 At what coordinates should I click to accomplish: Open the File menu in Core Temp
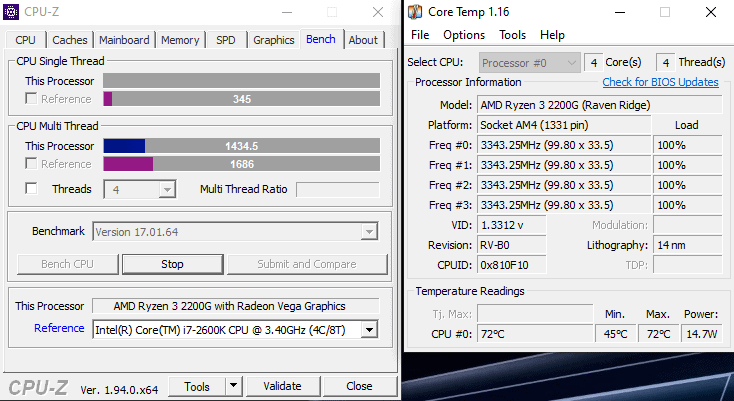(x=420, y=35)
